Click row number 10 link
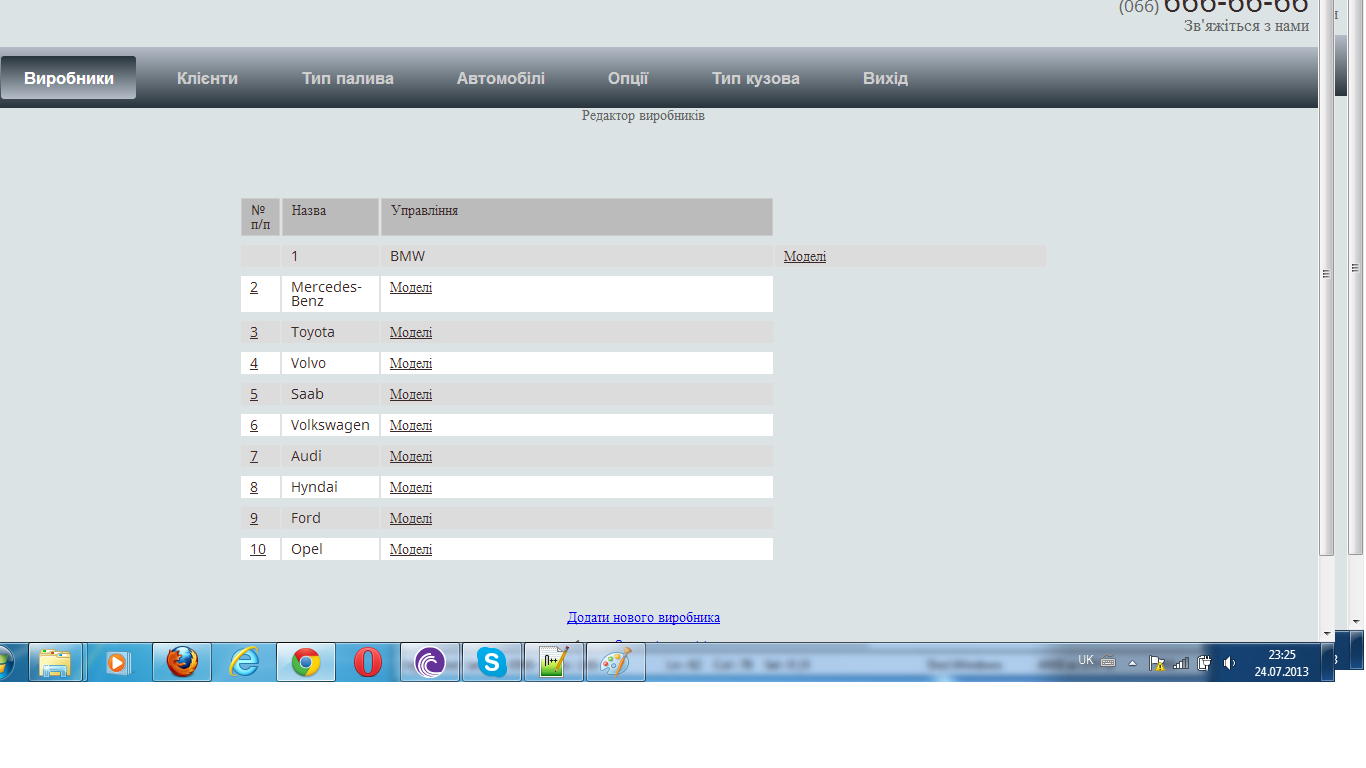This screenshot has height=768, width=1366. [x=258, y=550]
